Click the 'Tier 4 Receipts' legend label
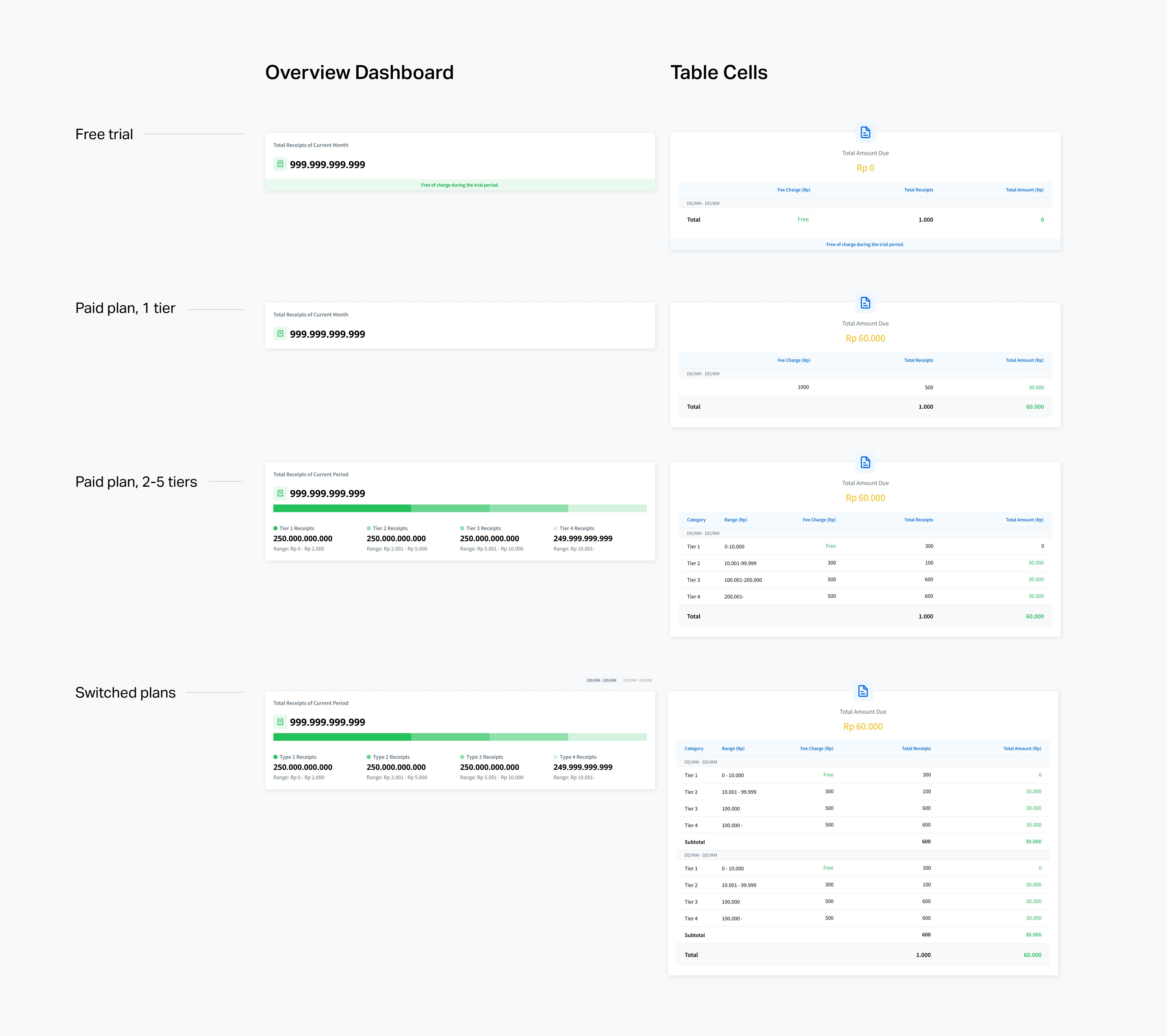 [x=577, y=528]
